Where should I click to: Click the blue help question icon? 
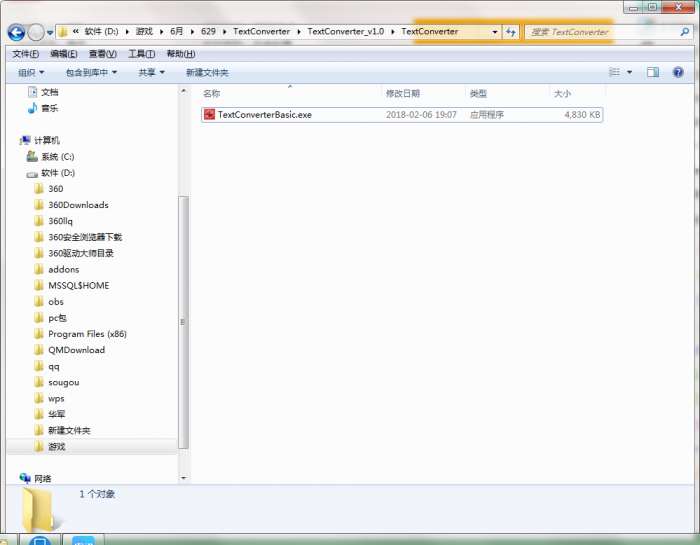(678, 72)
